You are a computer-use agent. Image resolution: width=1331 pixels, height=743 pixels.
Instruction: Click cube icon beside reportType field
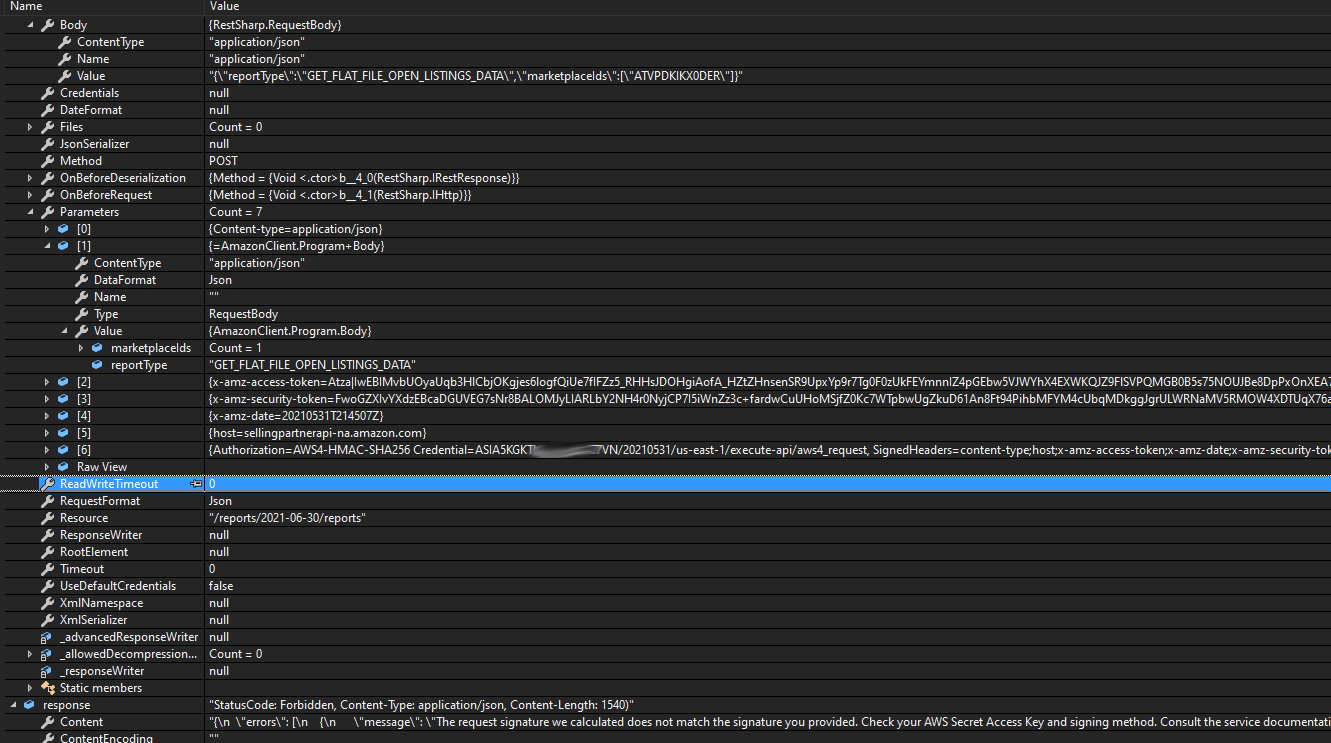coord(98,365)
